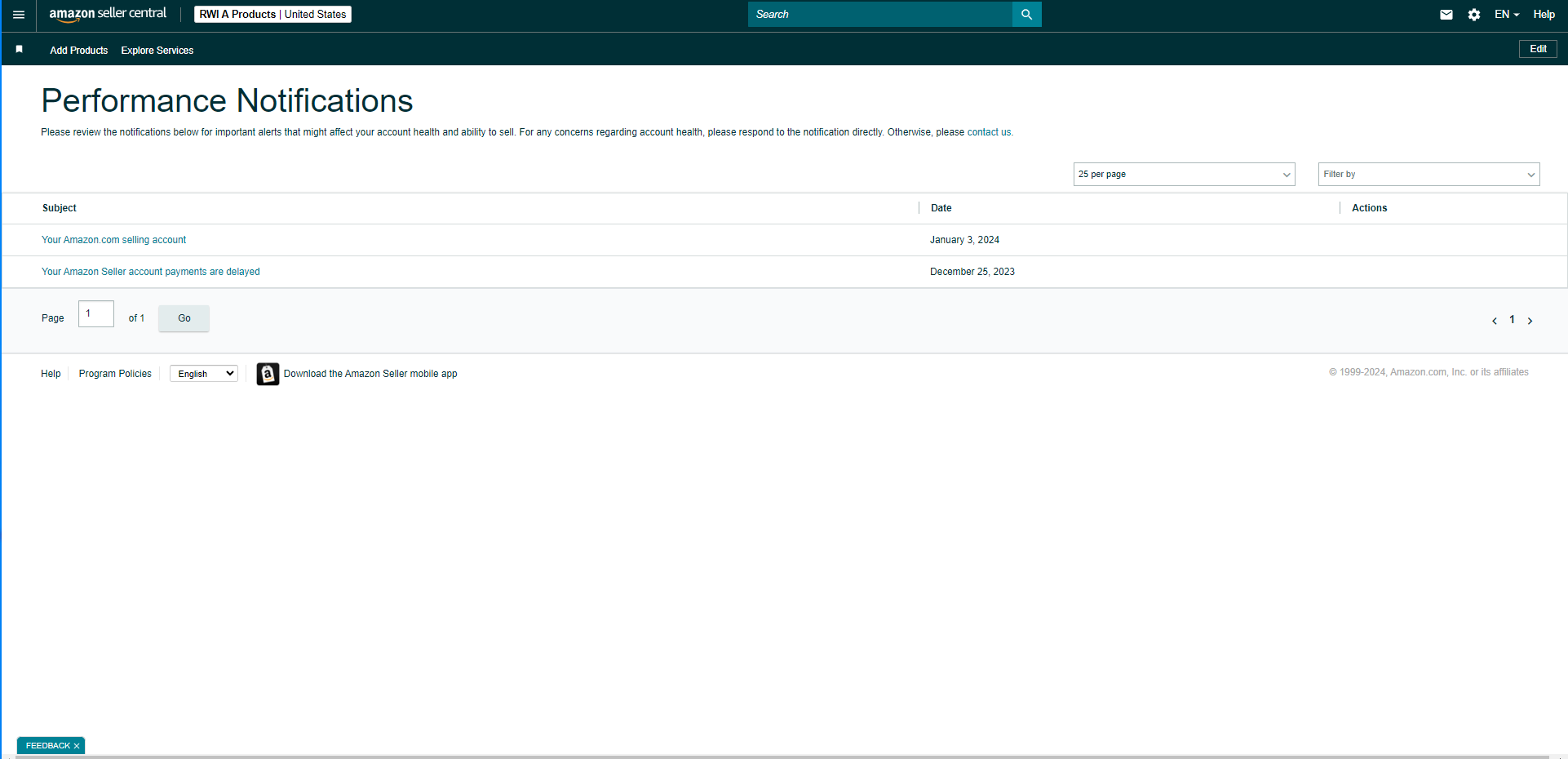
Task: Click the Performance Notifications heading
Action: [x=227, y=101]
